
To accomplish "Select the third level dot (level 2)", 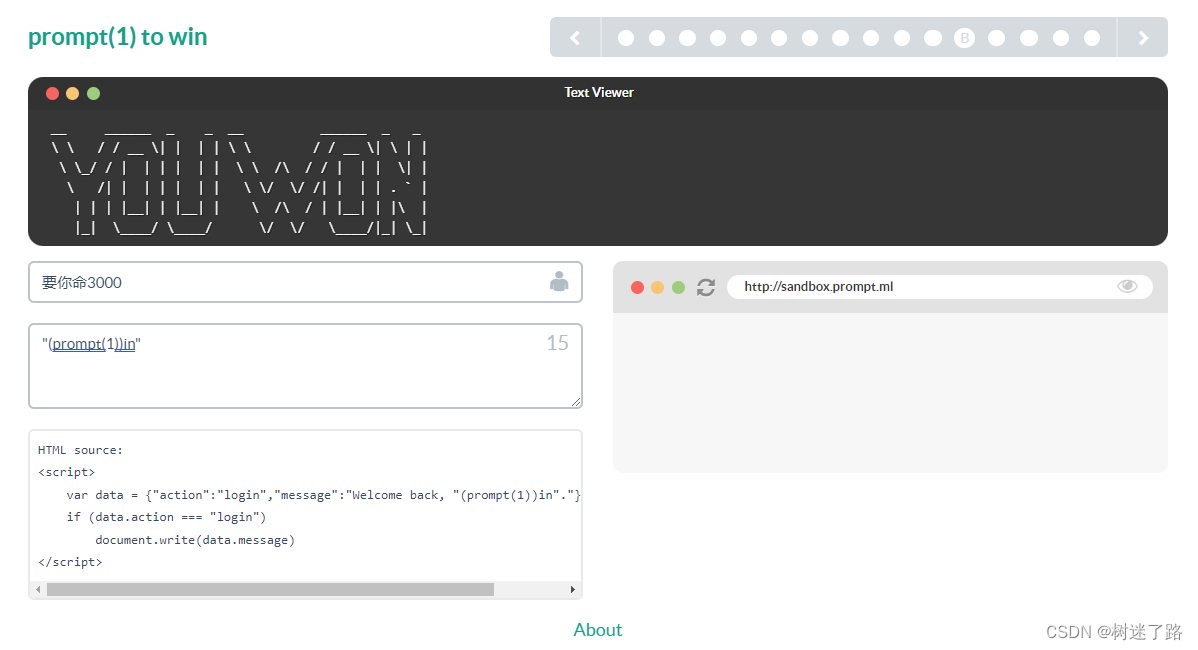I will click(x=688, y=37).
